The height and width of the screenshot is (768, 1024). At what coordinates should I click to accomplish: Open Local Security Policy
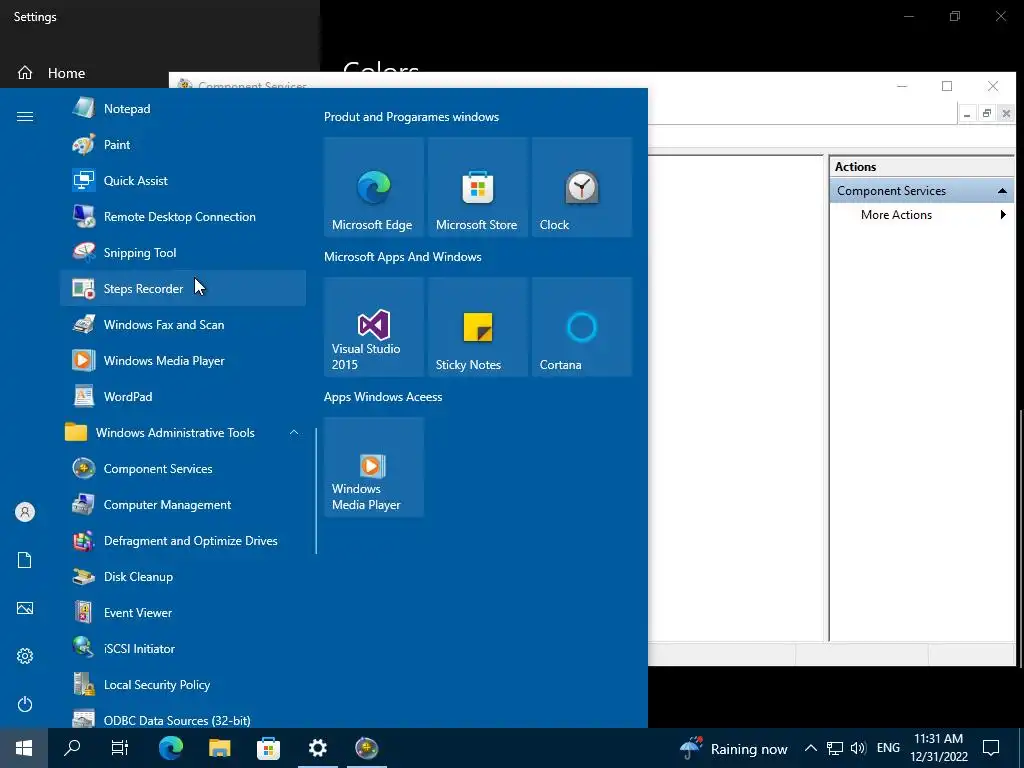point(183,684)
